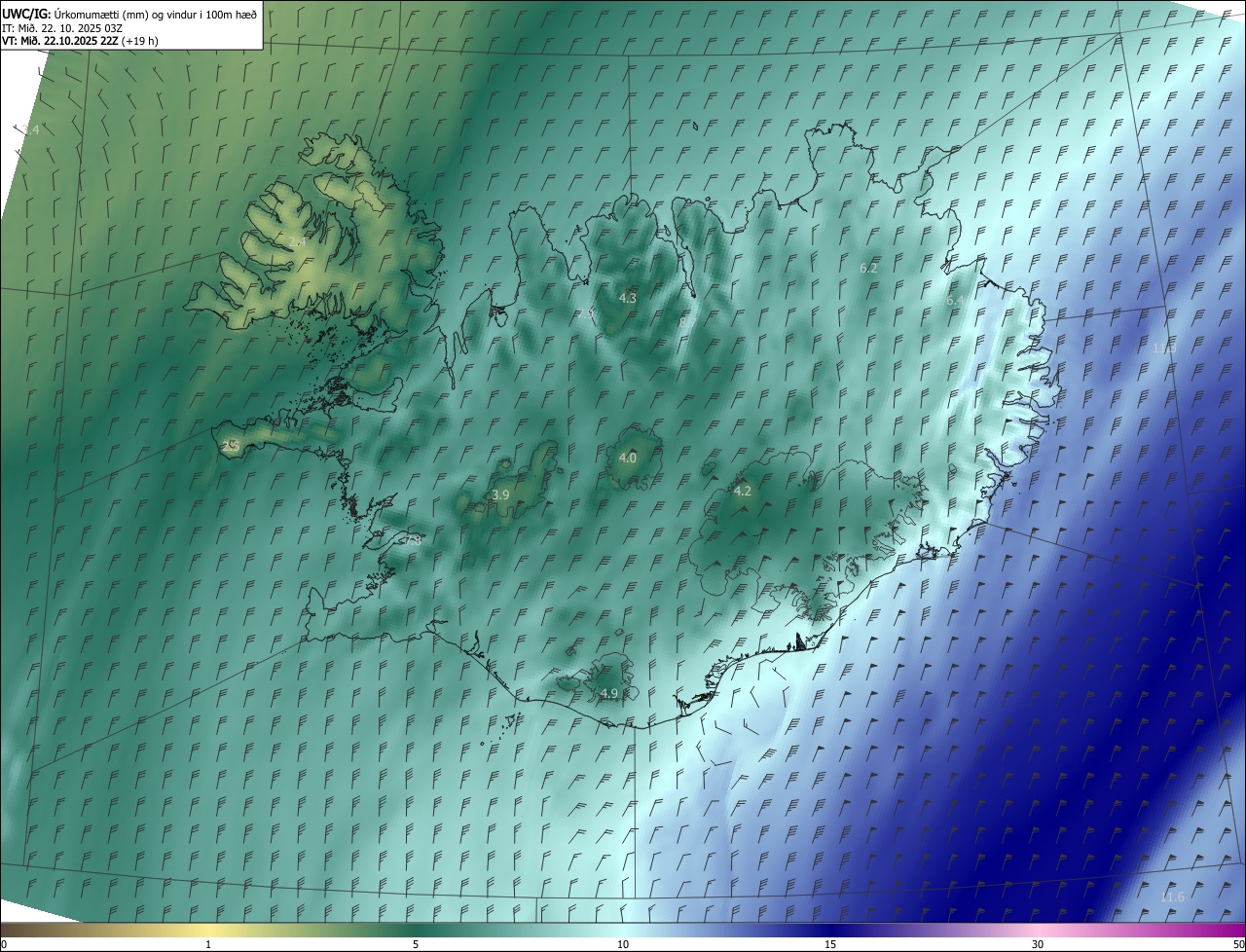
Task: Click the color scale label 30
Action: [1038, 944]
